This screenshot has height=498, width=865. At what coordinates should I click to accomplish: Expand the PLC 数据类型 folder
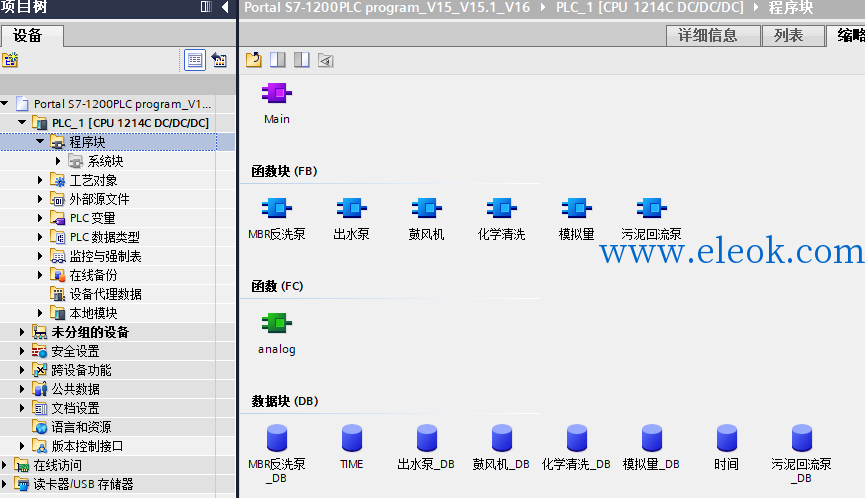click(x=40, y=237)
